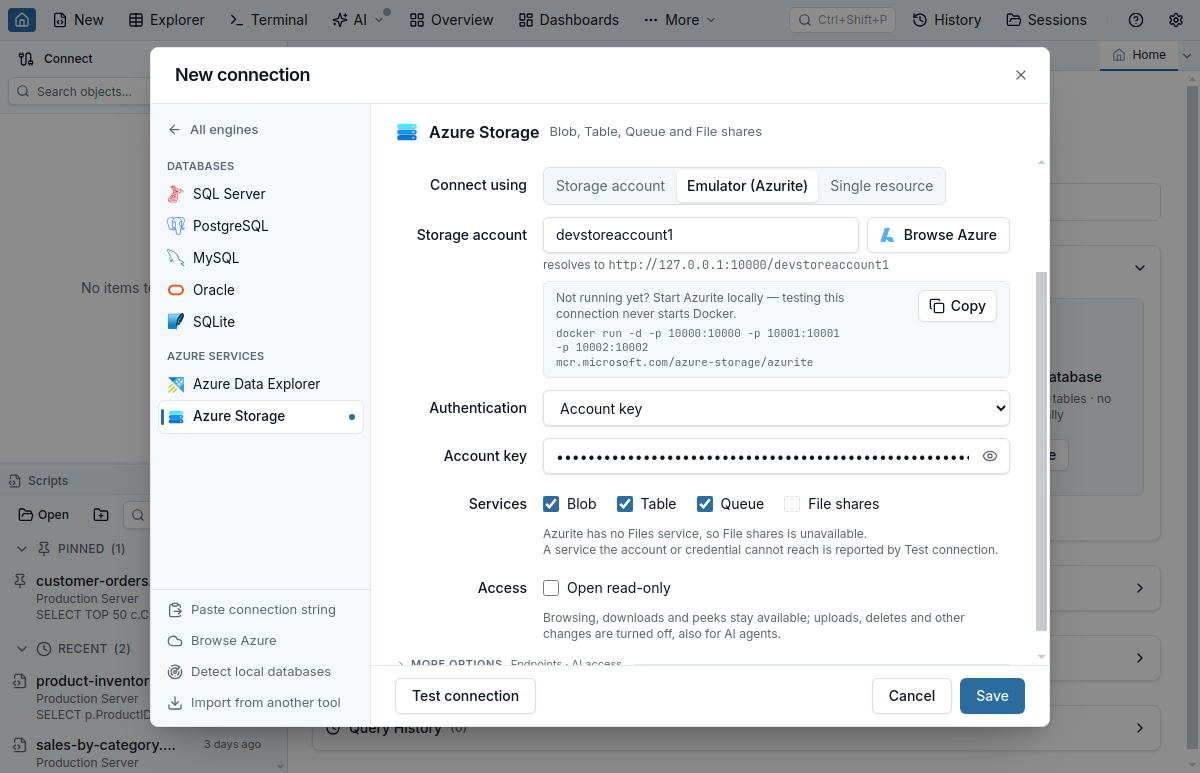Image resolution: width=1200 pixels, height=773 pixels.
Task: Click the new folder icon in Scripts
Action: (101, 515)
